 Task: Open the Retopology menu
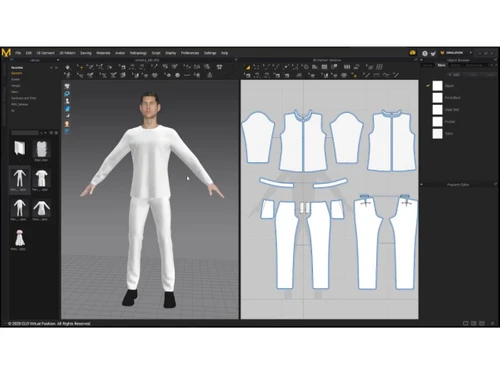138,53
